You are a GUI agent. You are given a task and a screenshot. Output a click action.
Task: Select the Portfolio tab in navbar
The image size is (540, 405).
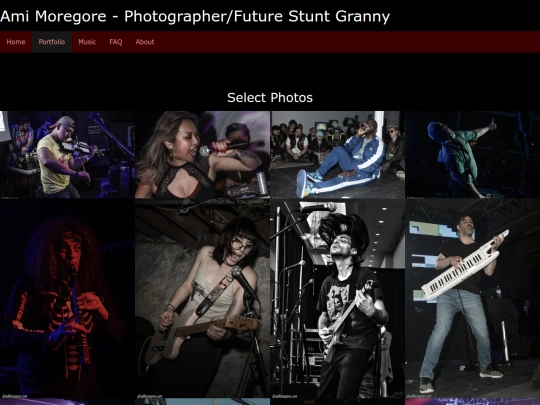coord(52,42)
